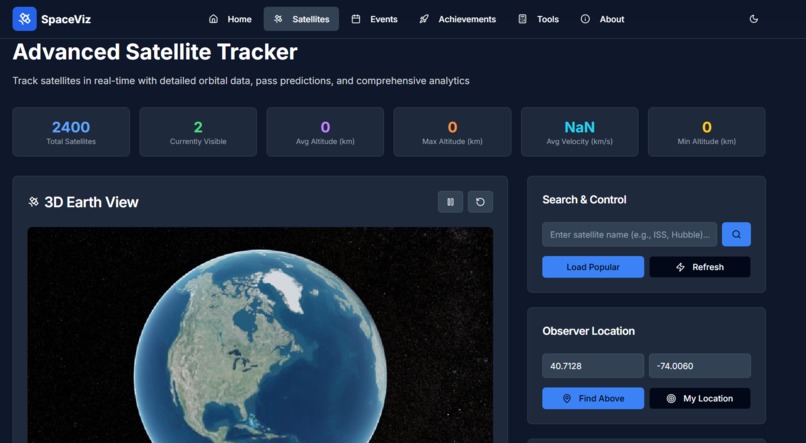Click the 2400 Total Satellites card
The image size is (806, 443).
click(x=71, y=132)
